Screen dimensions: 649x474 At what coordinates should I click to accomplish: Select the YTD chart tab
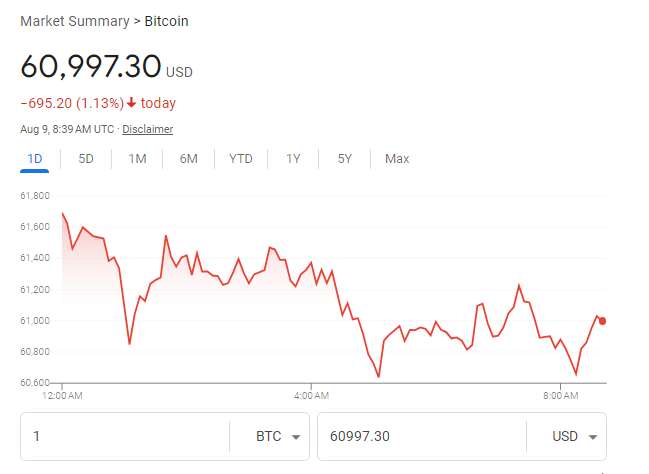pos(241,159)
